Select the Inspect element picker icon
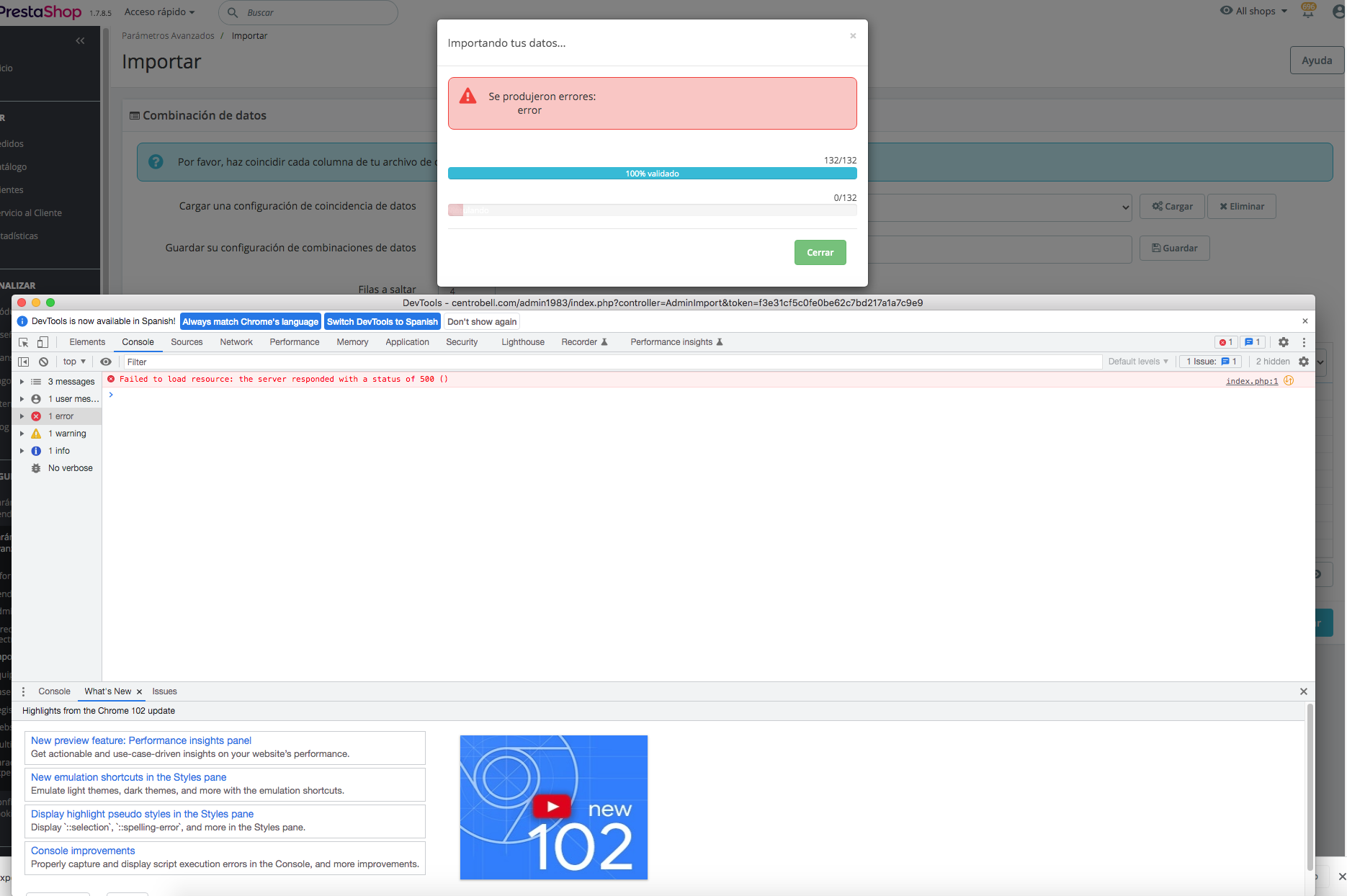Viewport: 1347px width, 896px height. click(x=23, y=342)
